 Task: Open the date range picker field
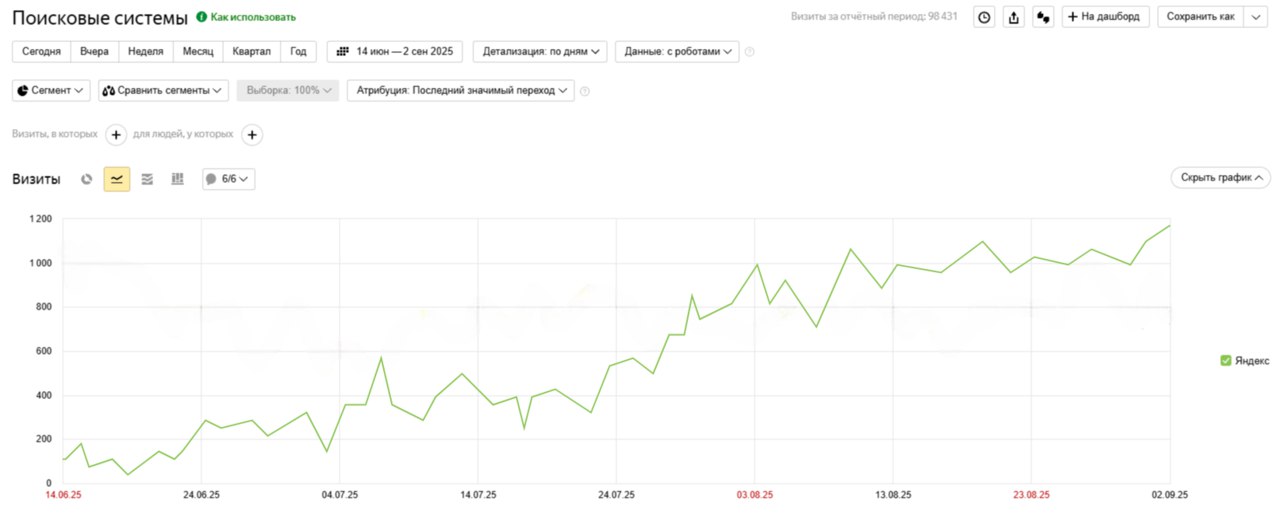395,51
